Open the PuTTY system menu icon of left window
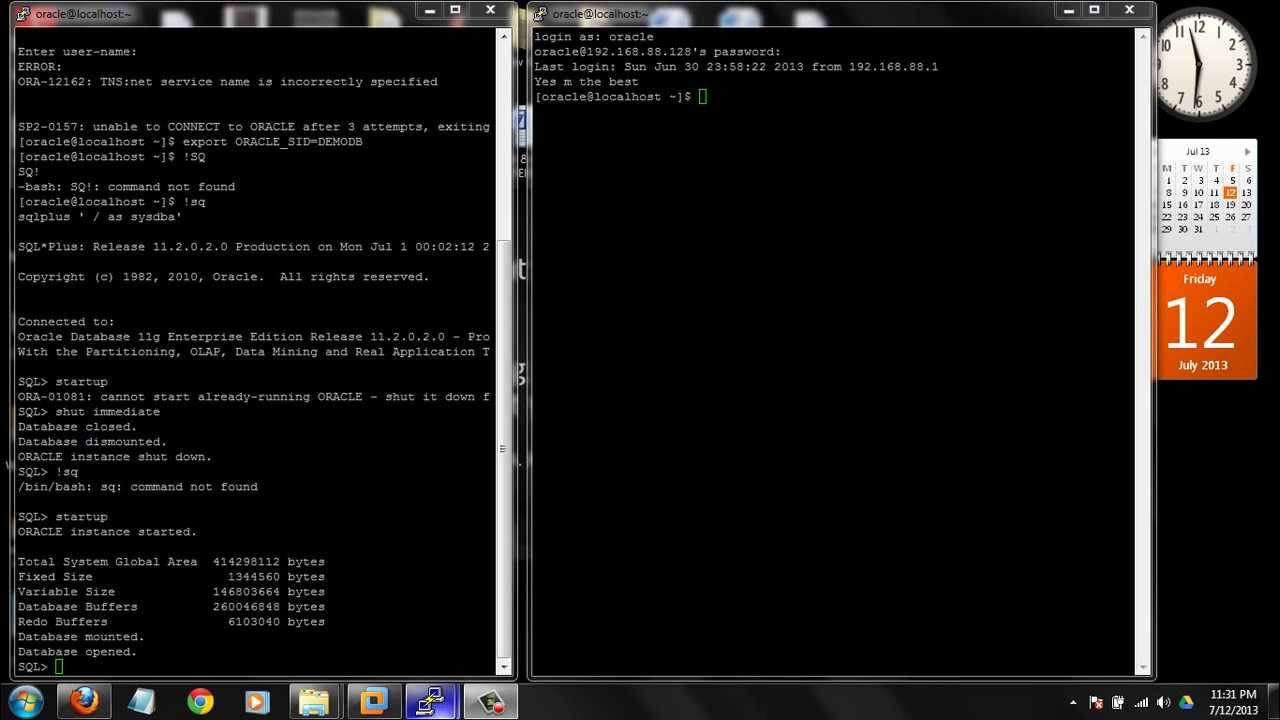The image size is (1280, 720). coord(23,14)
